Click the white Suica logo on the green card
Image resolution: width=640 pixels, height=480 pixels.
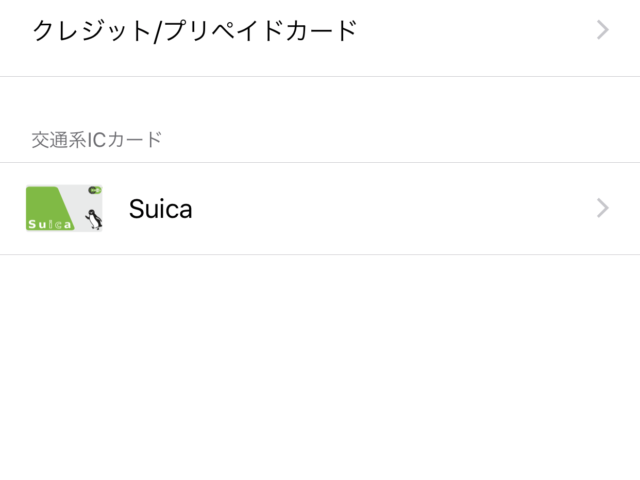[x=49, y=224]
